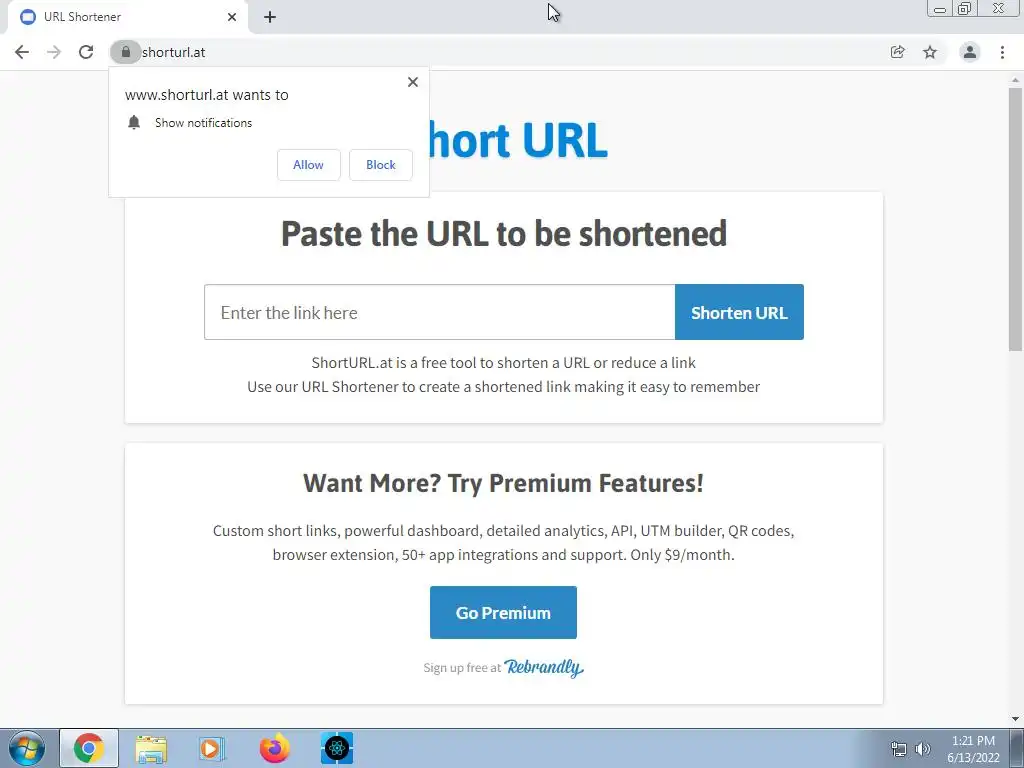Screen dimensions: 1024x768
Task: Open the Windows Start menu orb
Action: [27, 748]
